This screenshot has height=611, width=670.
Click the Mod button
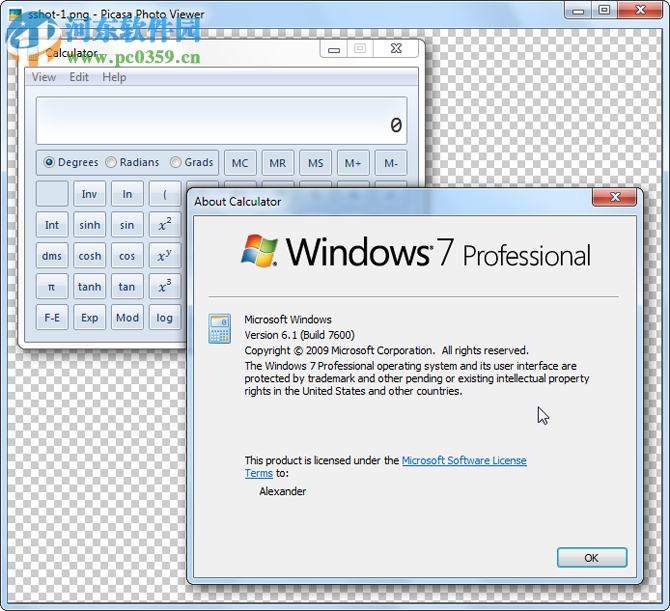[127, 317]
